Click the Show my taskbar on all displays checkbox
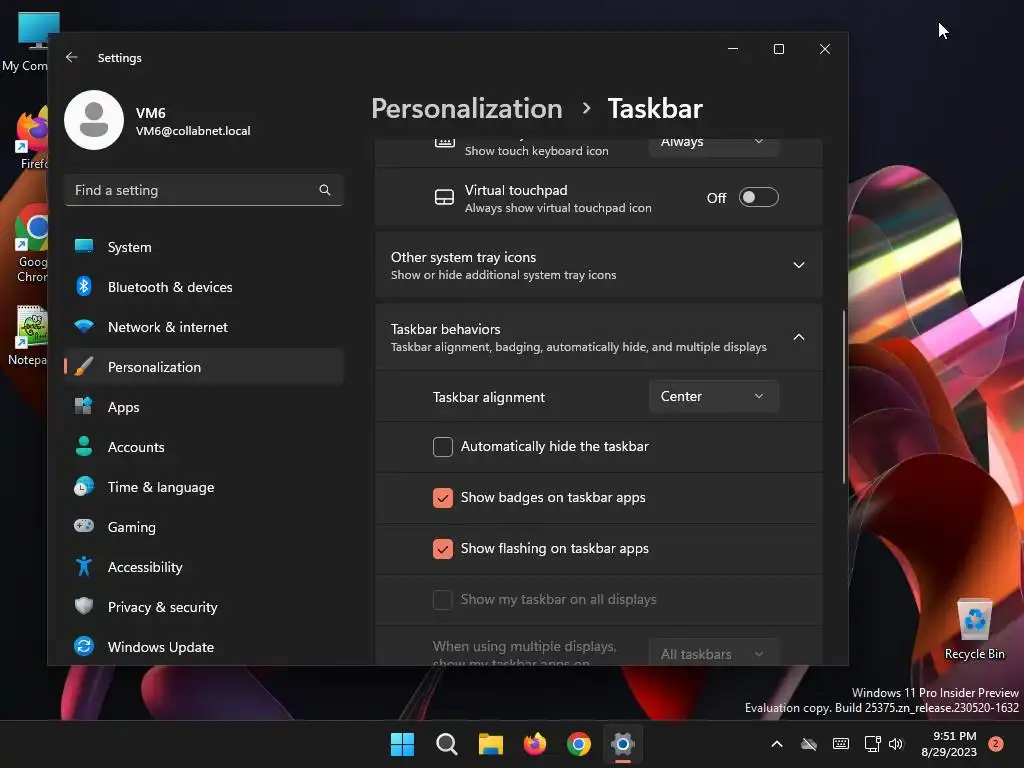Screen dimensions: 1024x768 click(x=443, y=600)
